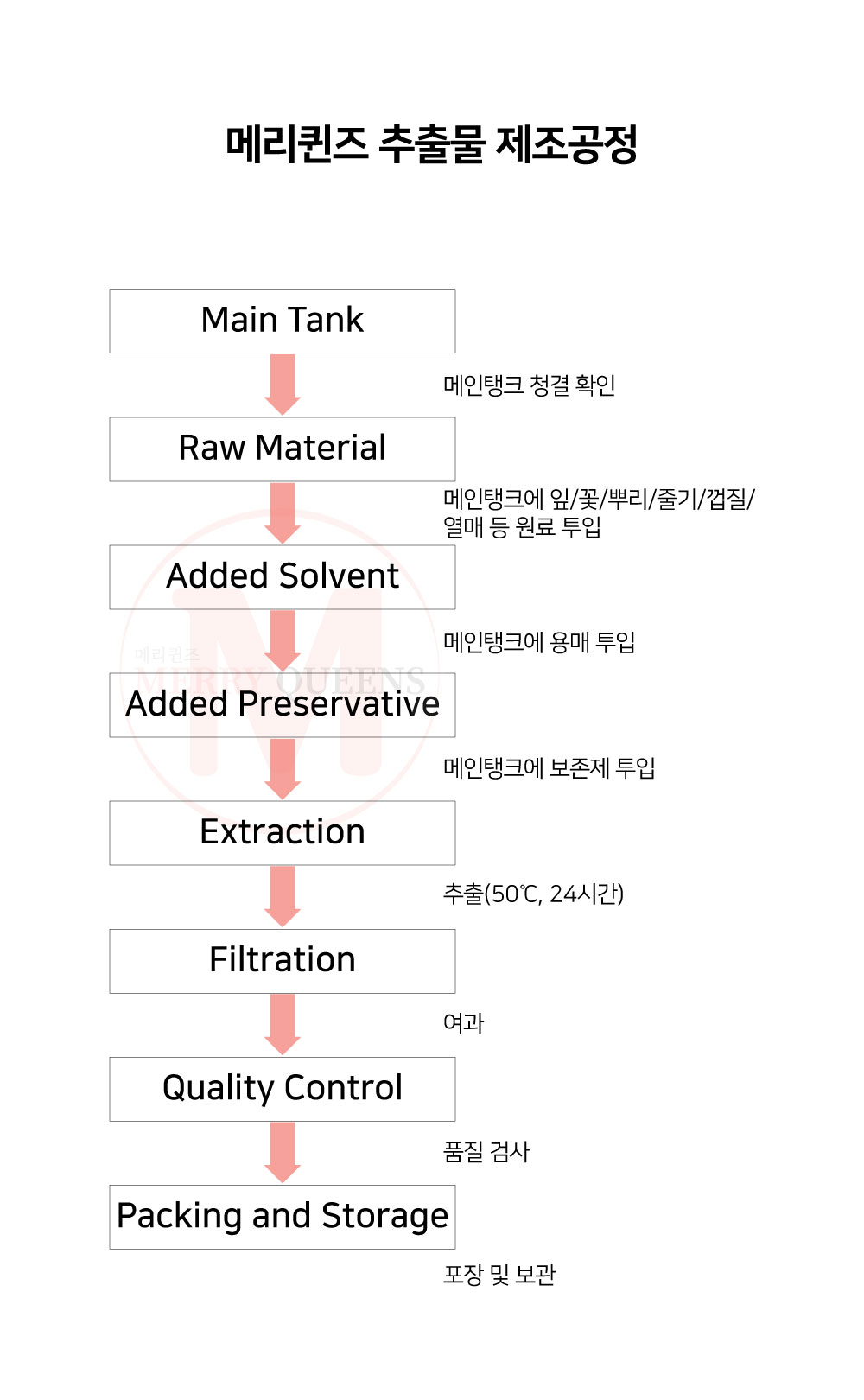The image size is (864, 1400).
Task: Click the Packing and Storage box
Action: 283,1216
